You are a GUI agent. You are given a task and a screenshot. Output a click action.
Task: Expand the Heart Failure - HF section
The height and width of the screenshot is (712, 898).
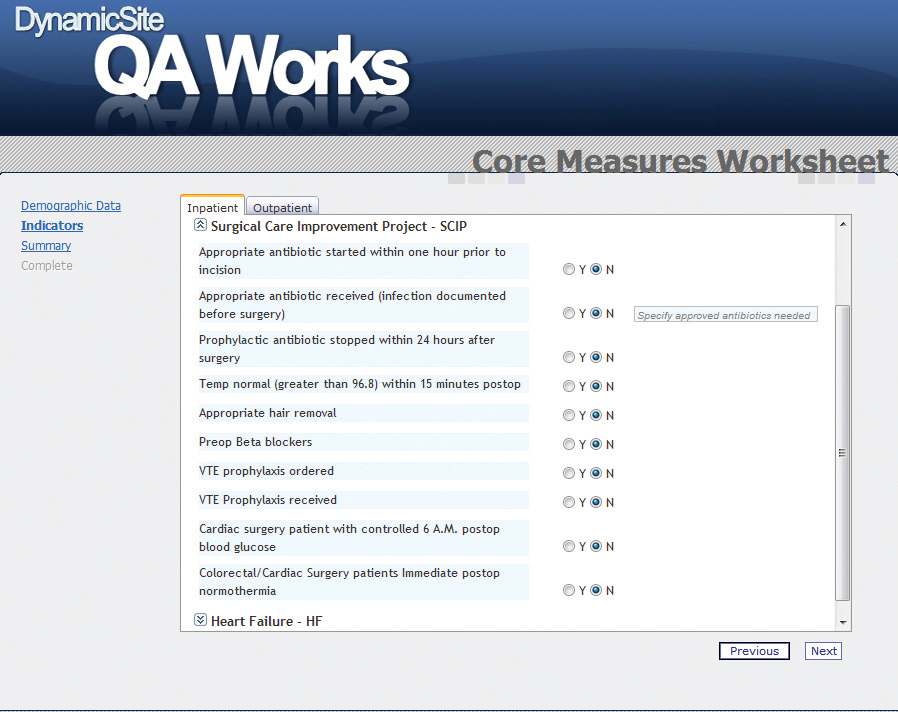pyautogui.click(x=200, y=620)
